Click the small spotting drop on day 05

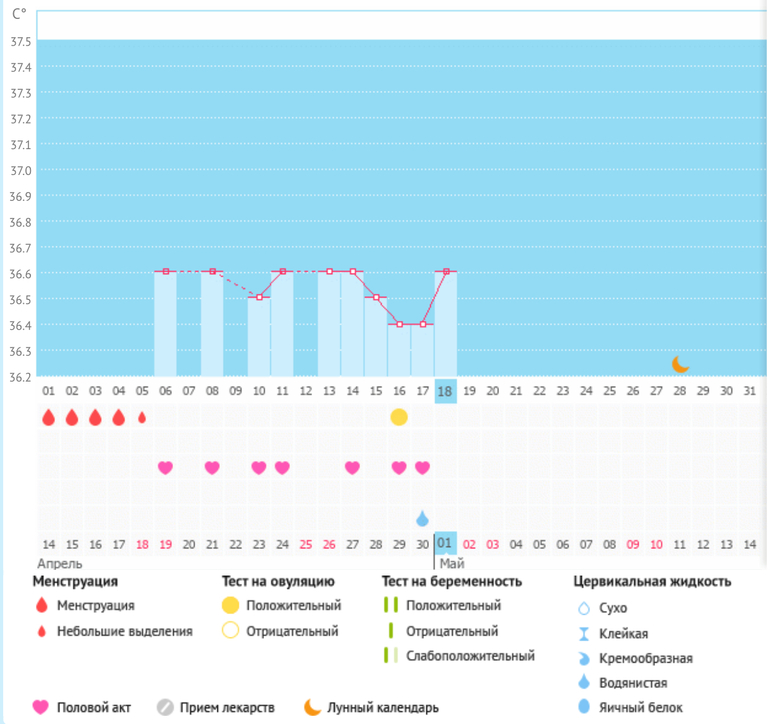pos(142,417)
